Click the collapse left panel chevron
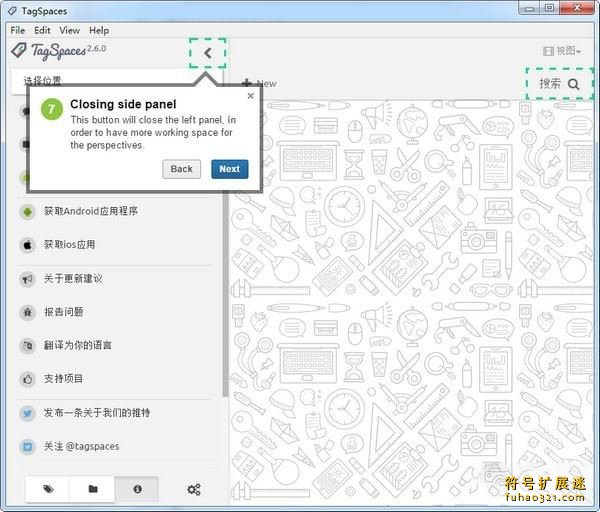600x512 pixels. 208,53
